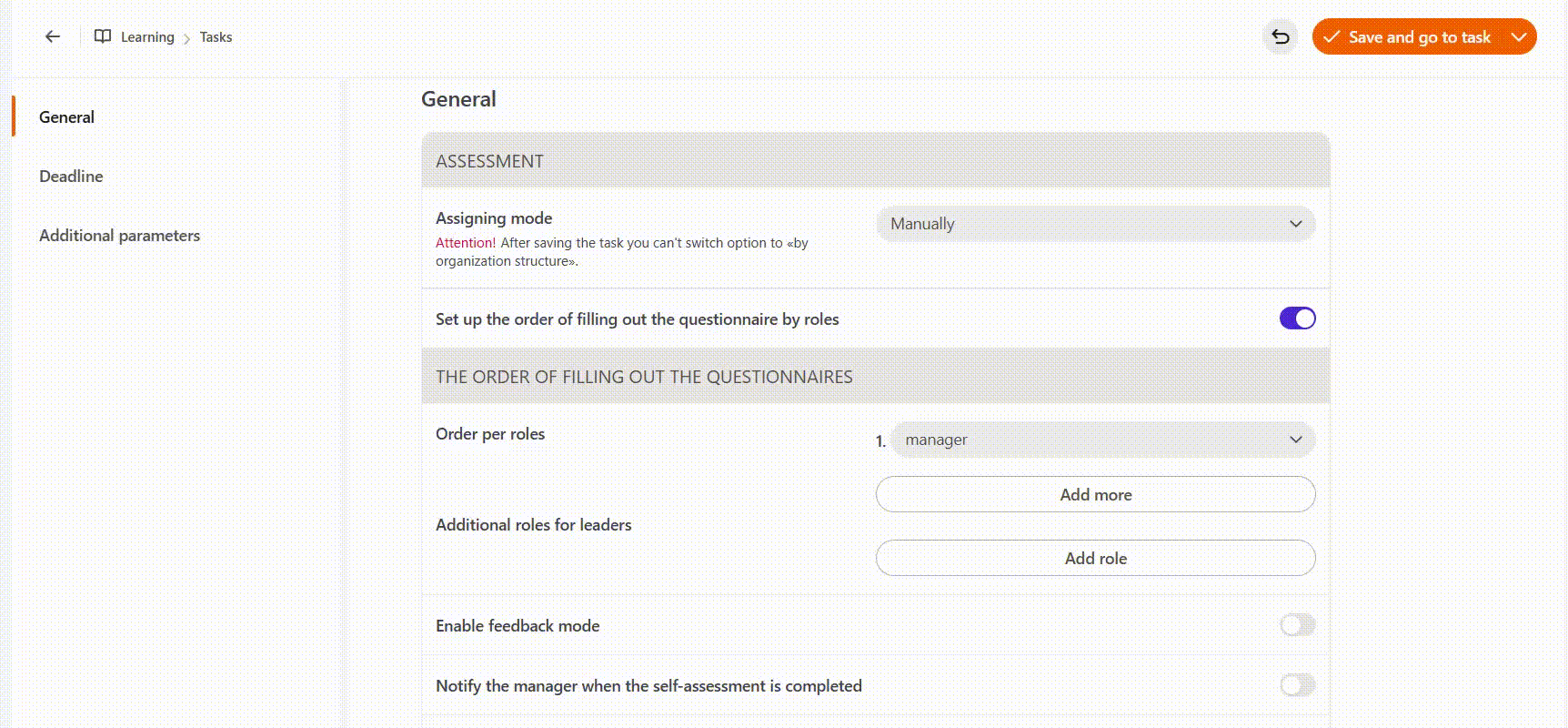The width and height of the screenshot is (1568, 728).
Task: Select the General sidebar tab
Action: 66,117
